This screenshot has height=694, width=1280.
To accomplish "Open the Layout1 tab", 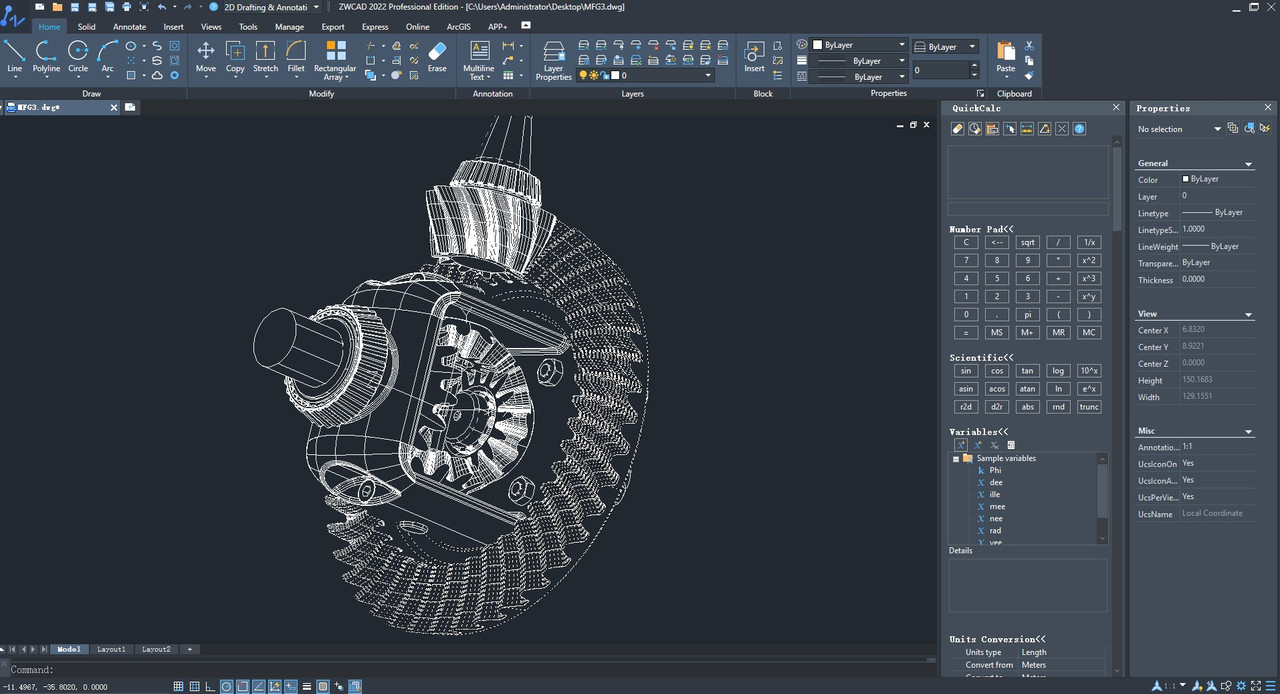I will click(111, 649).
